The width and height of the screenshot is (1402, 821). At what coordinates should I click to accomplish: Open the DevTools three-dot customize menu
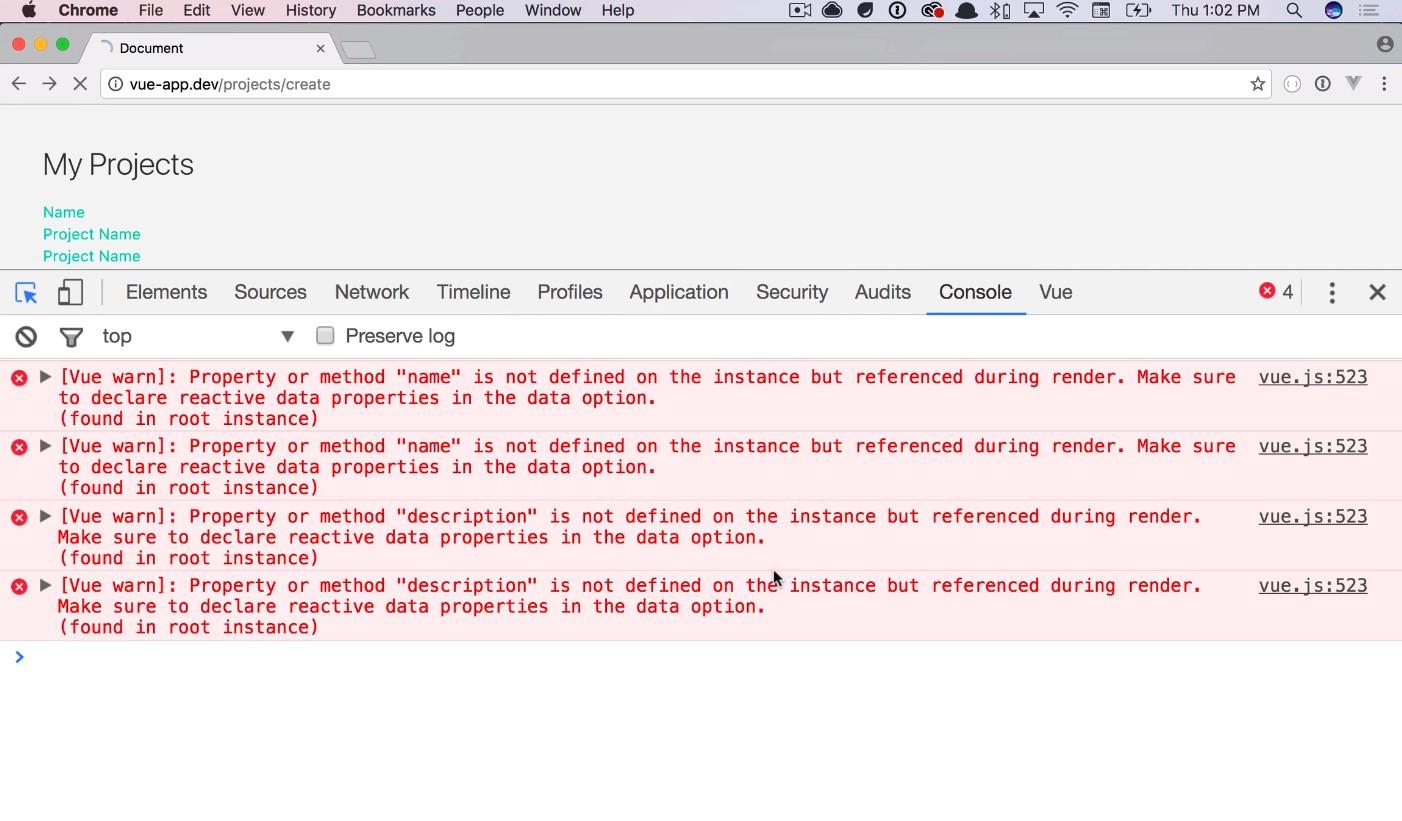pos(1332,292)
